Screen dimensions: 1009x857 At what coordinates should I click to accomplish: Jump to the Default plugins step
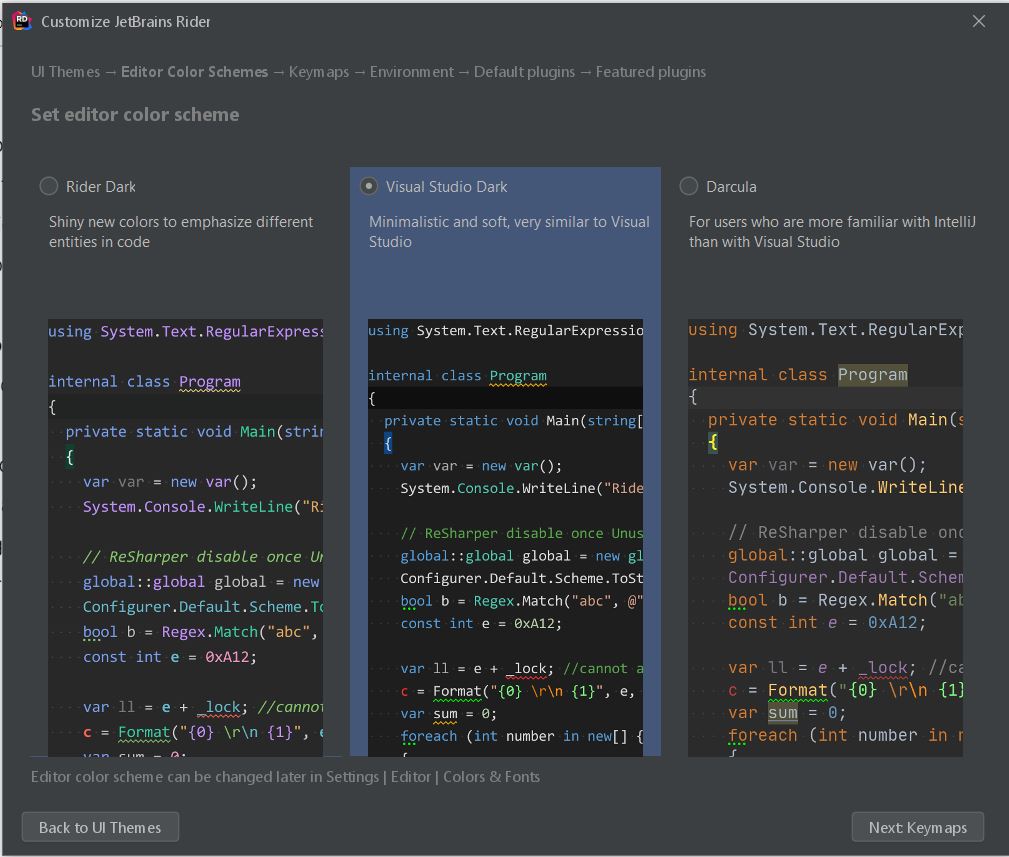coord(523,71)
